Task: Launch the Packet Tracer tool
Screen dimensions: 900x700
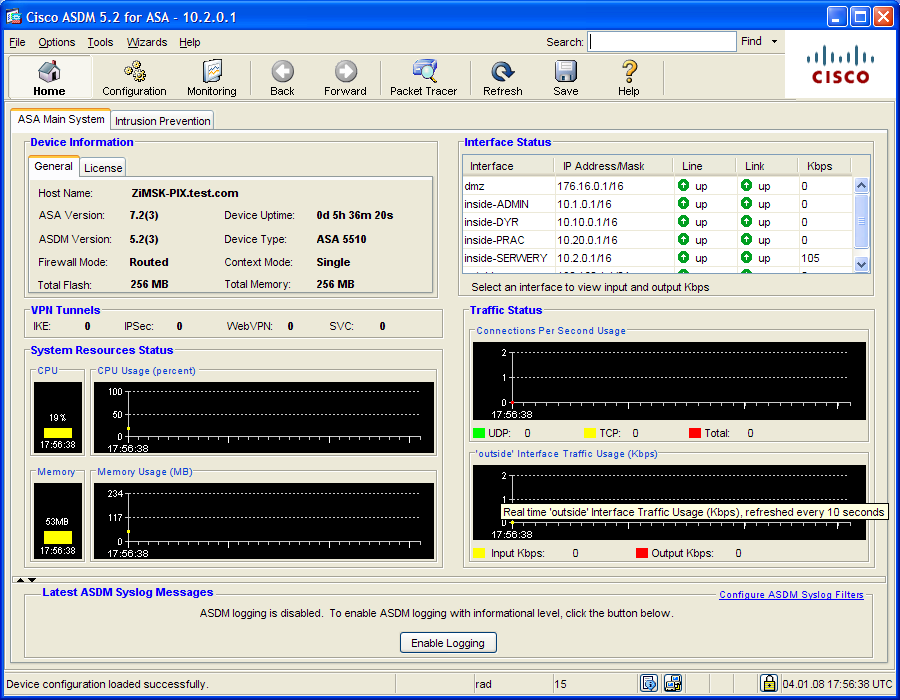Action: click(x=424, y=78)
